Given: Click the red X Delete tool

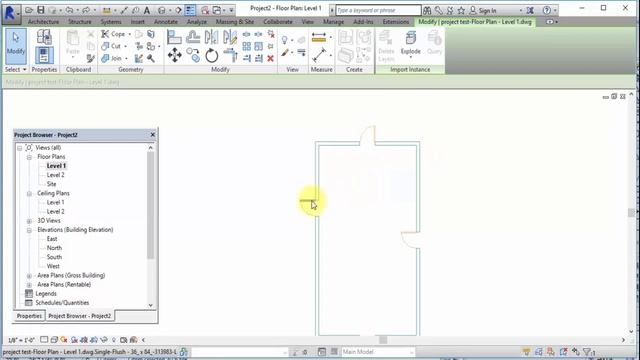Looking at the screenshot, I should (270, 59).
